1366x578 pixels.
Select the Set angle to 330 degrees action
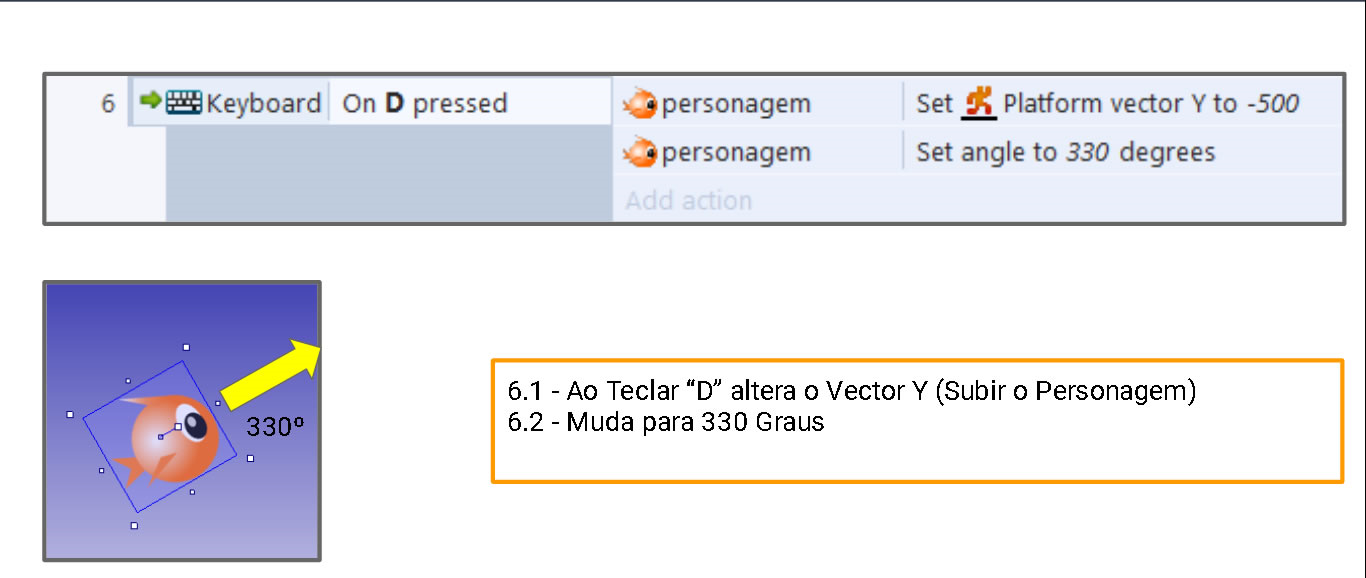(x=1066, y=152)
